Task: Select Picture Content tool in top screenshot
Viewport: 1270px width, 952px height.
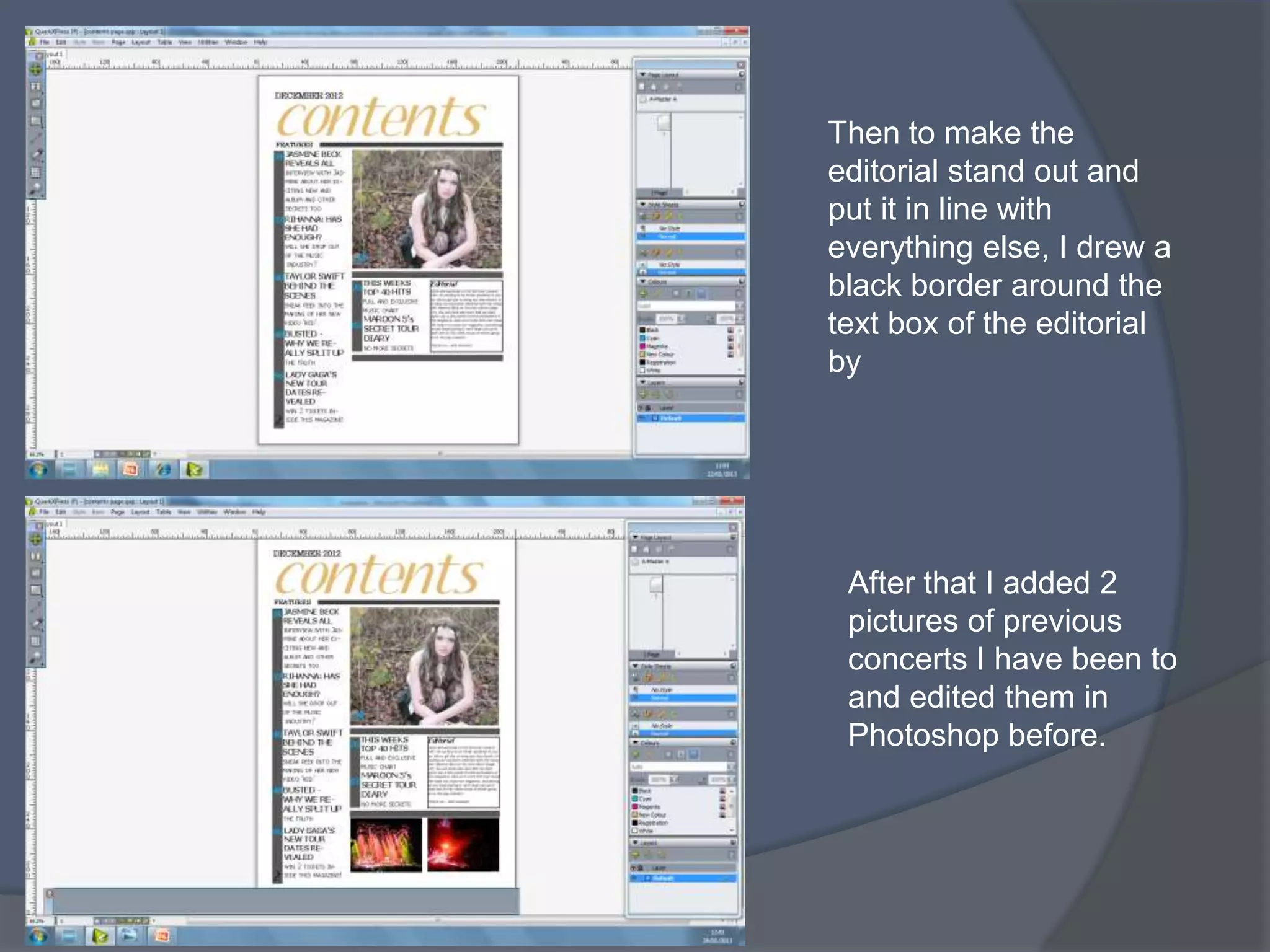Action: pos(37,104)
